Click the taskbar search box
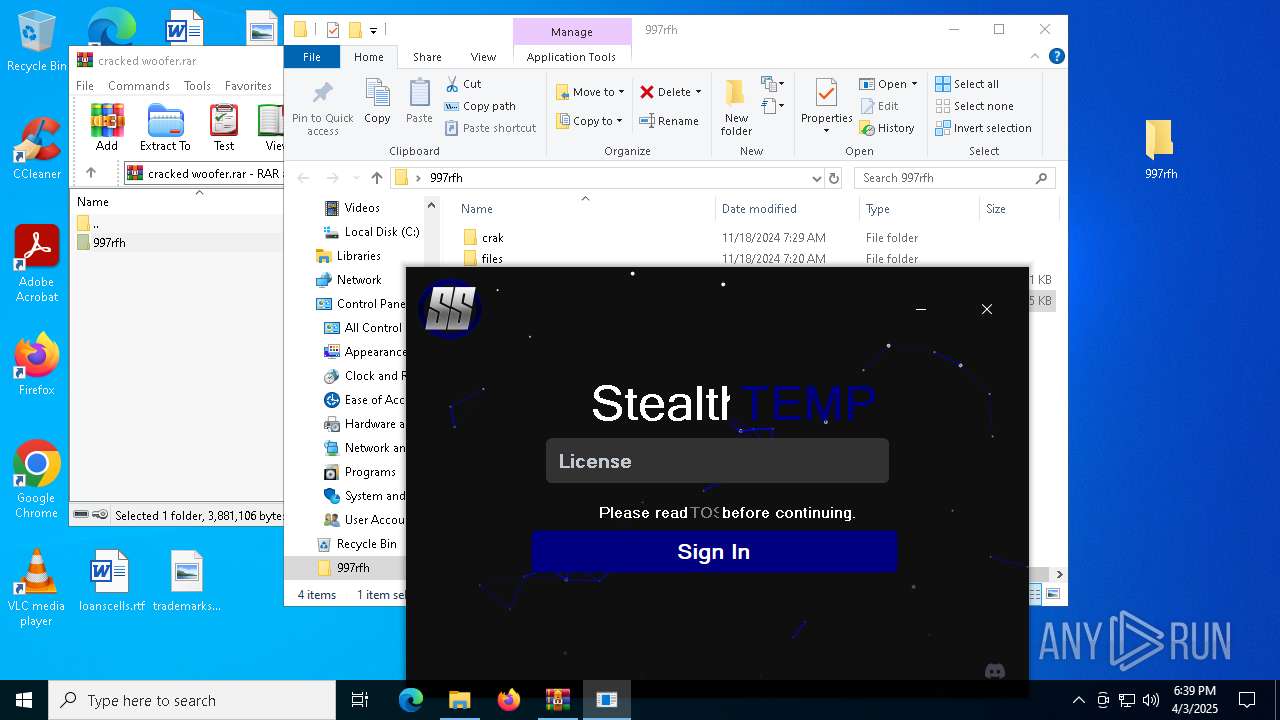Image resolution: width=1280 pixels, height=720 pixels. coord(192,700)
